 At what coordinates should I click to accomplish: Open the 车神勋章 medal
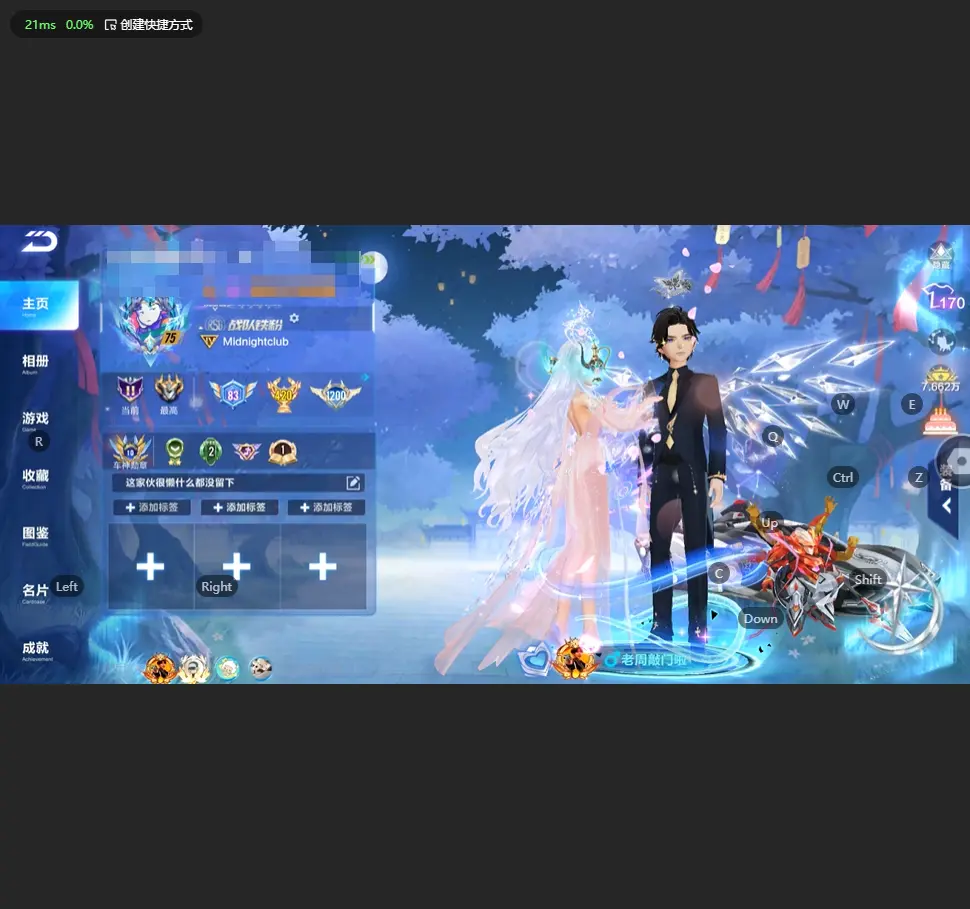pos(130,451)
